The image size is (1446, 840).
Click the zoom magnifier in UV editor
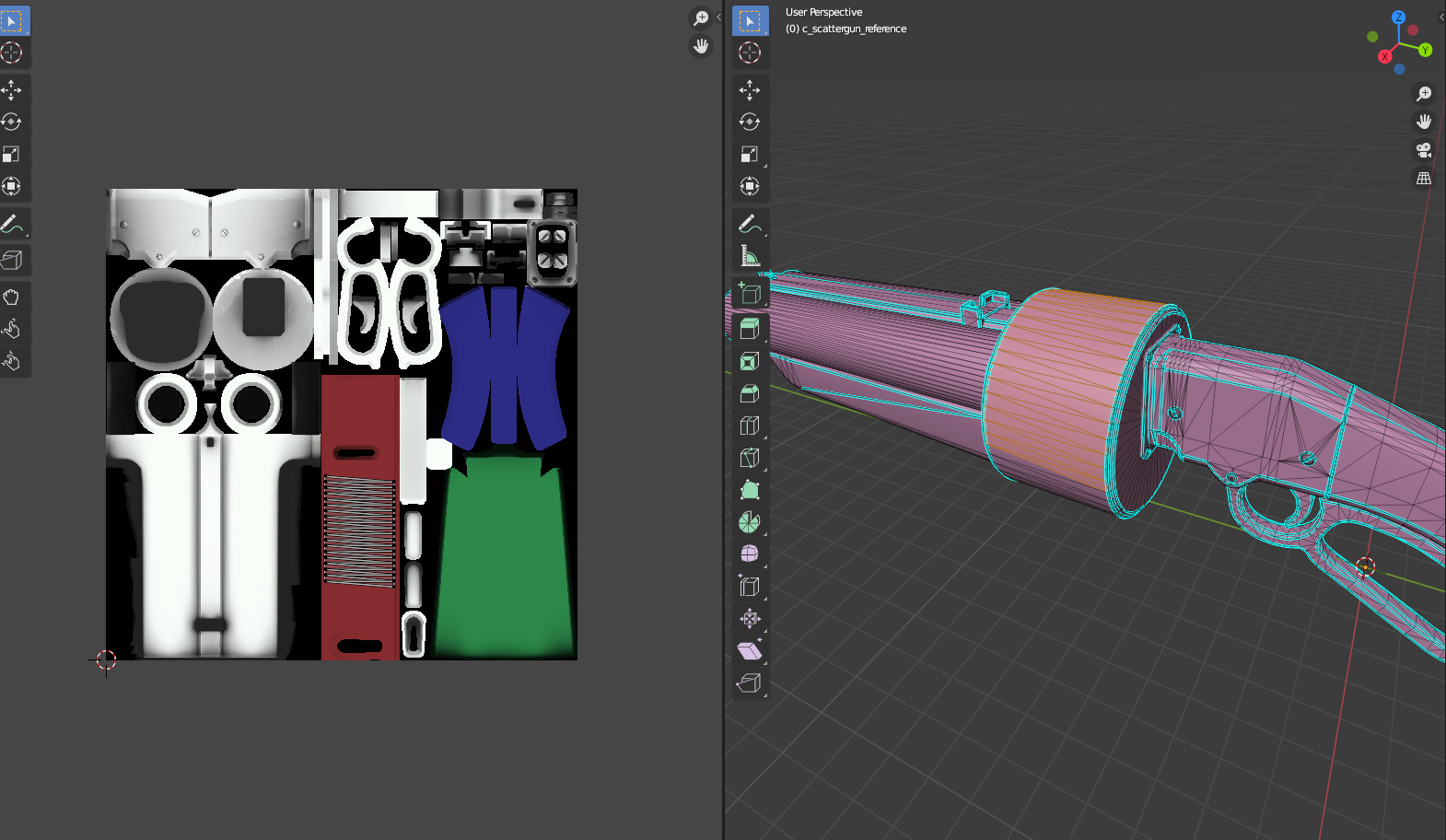point(701,18)
